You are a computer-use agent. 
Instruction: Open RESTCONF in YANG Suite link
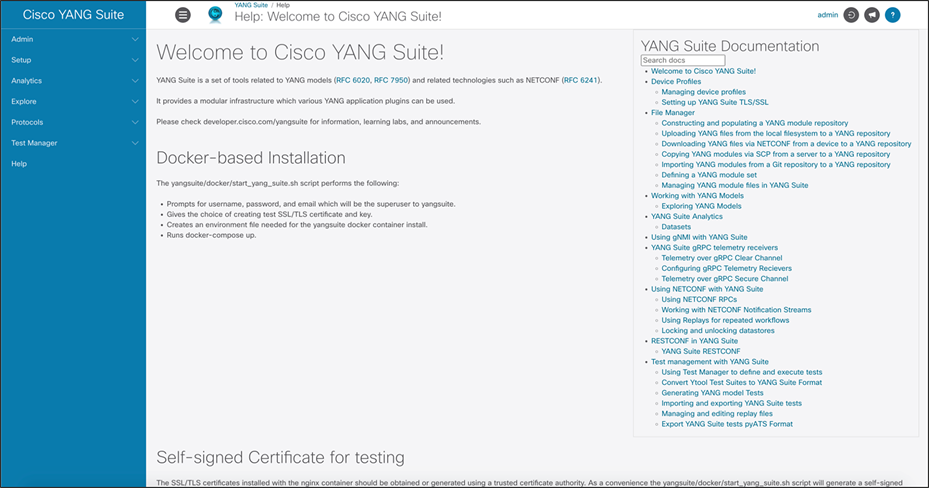tap(694, 341)
